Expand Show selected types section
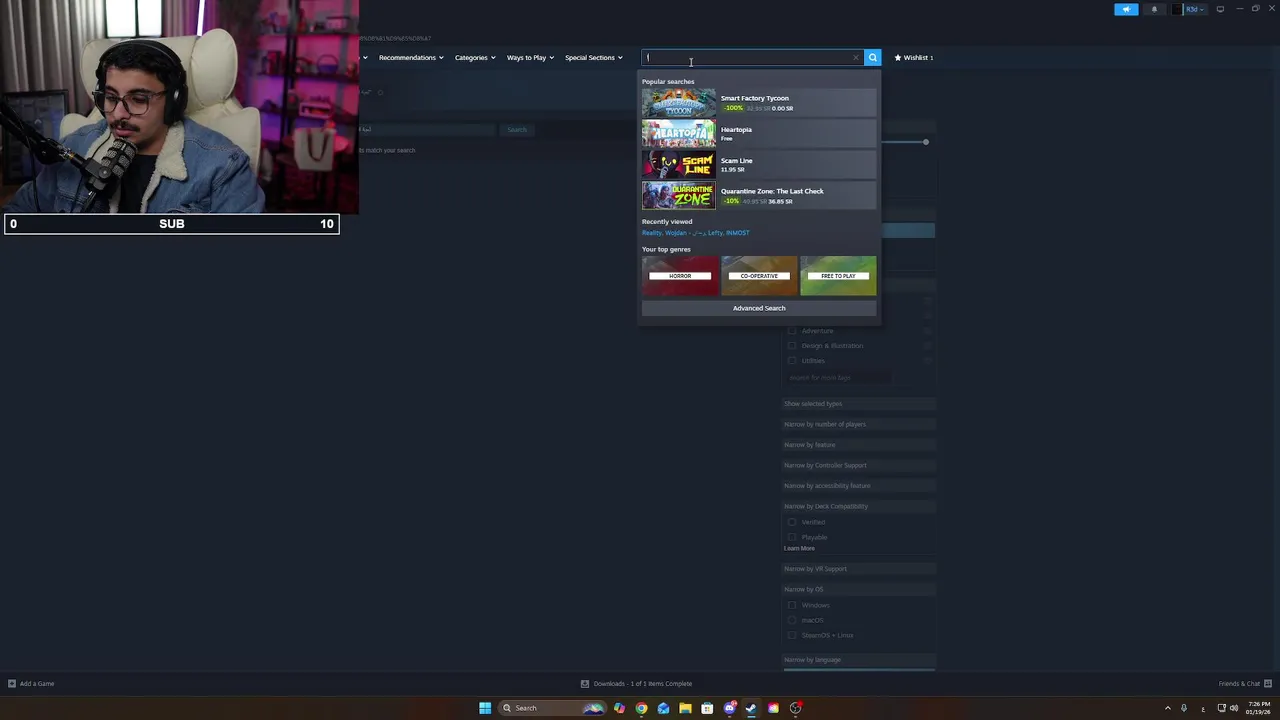 859,404
